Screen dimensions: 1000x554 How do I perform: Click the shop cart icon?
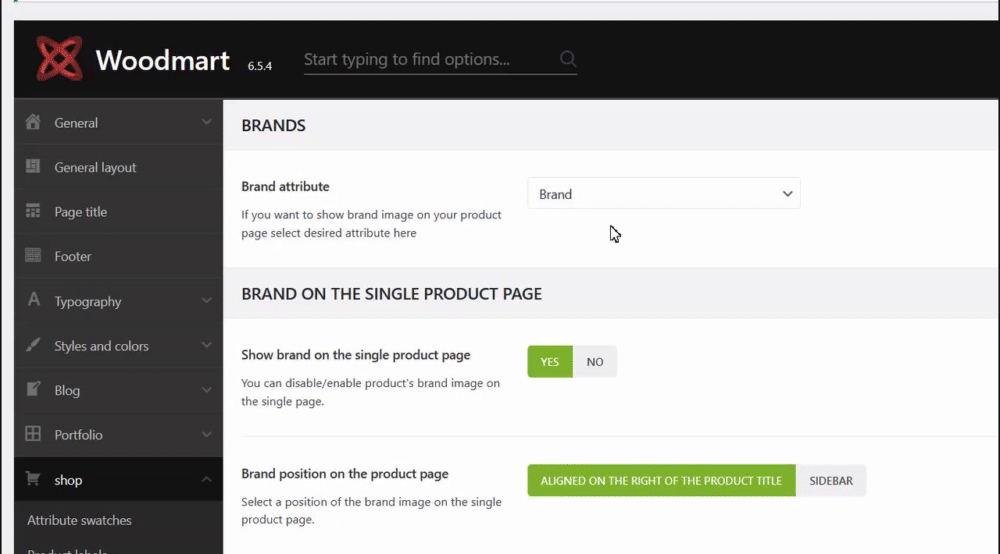33,480
